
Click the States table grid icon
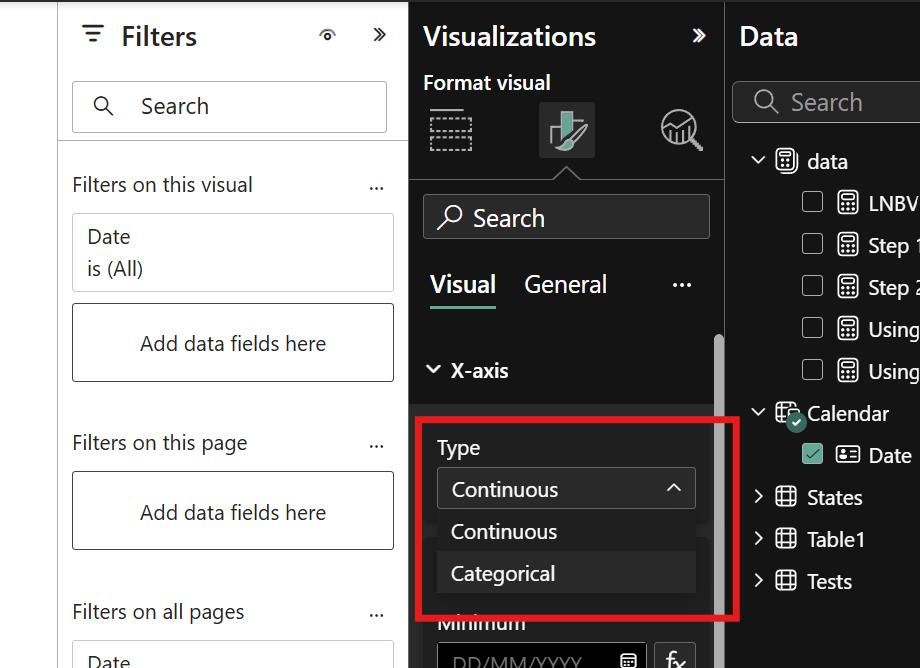pos(786,497)
